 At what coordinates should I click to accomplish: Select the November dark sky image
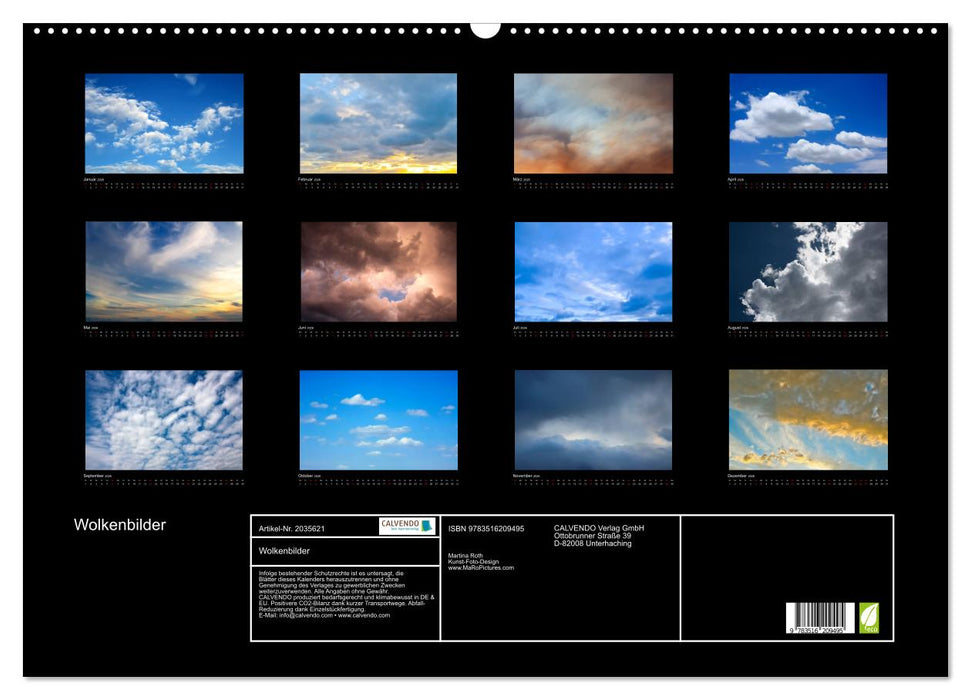593,420
